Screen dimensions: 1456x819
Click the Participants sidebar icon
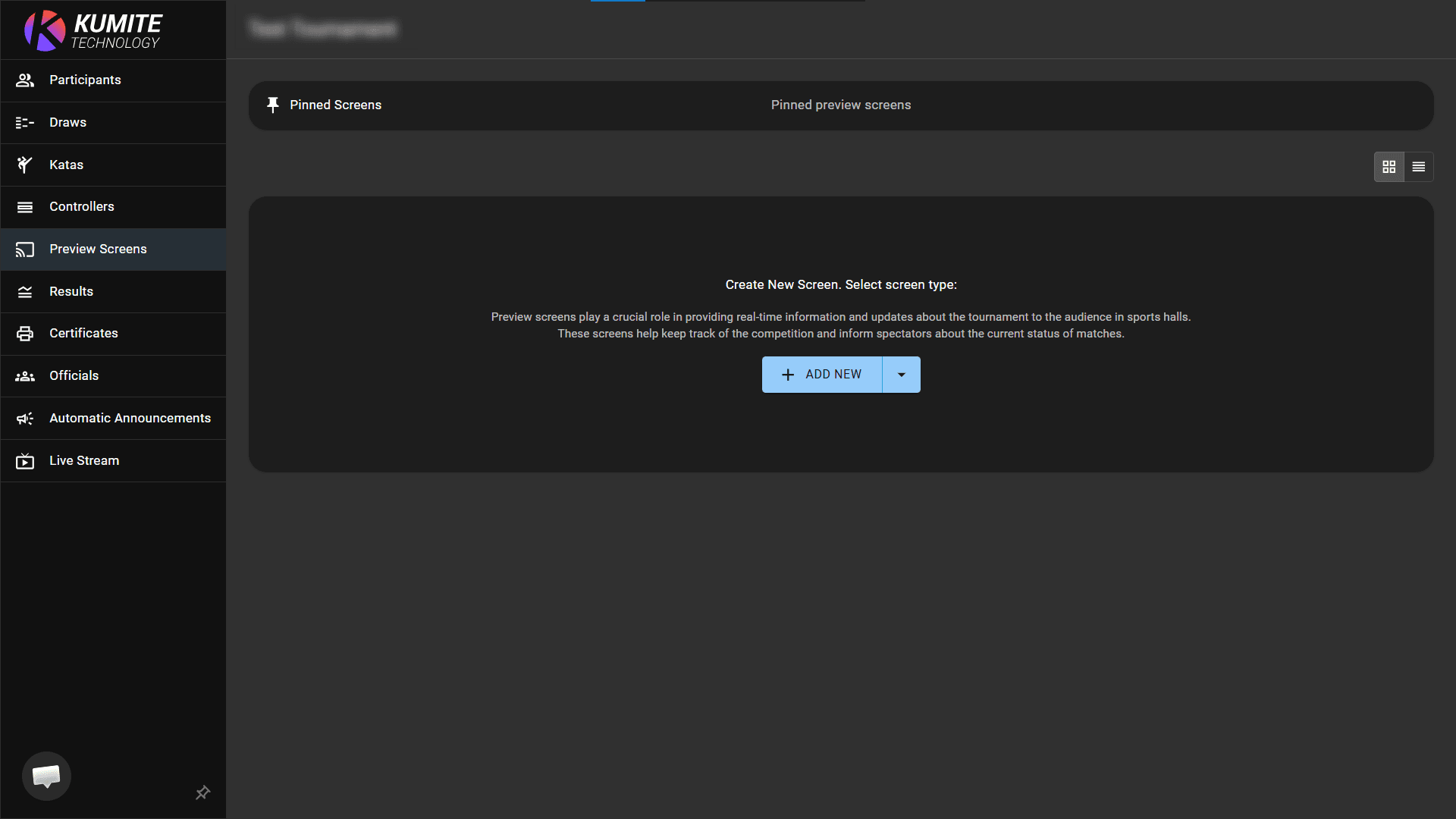(25, 80)
